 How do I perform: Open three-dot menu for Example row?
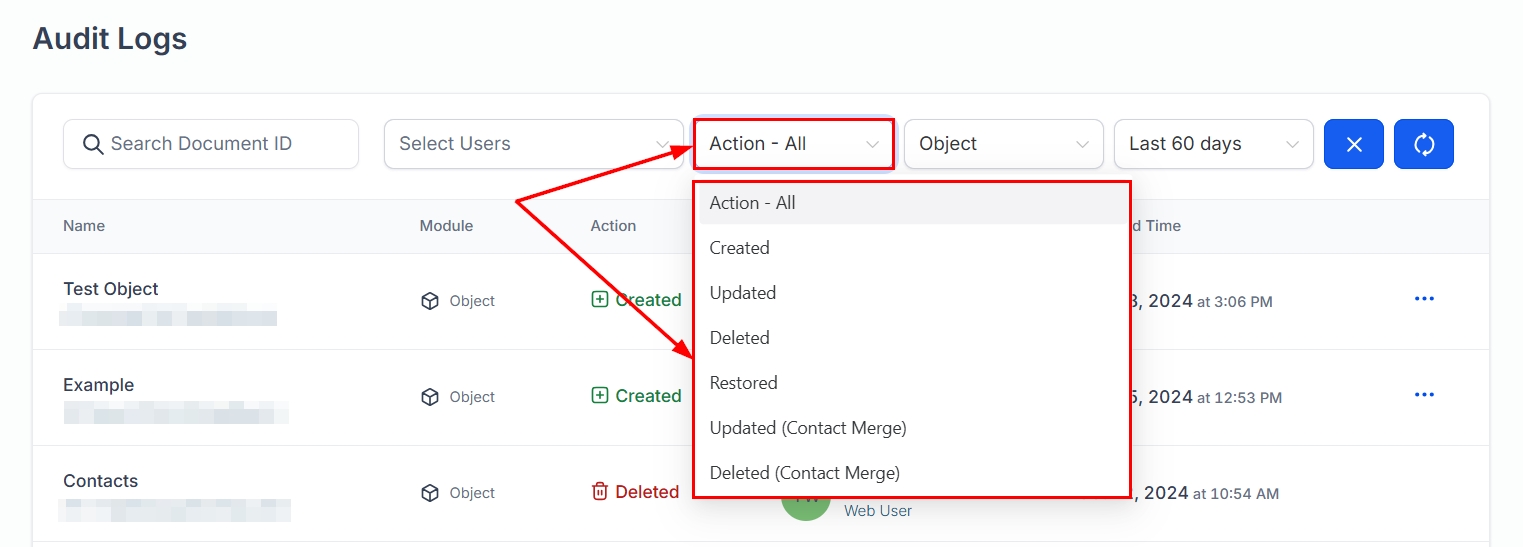pos(1424,395)
